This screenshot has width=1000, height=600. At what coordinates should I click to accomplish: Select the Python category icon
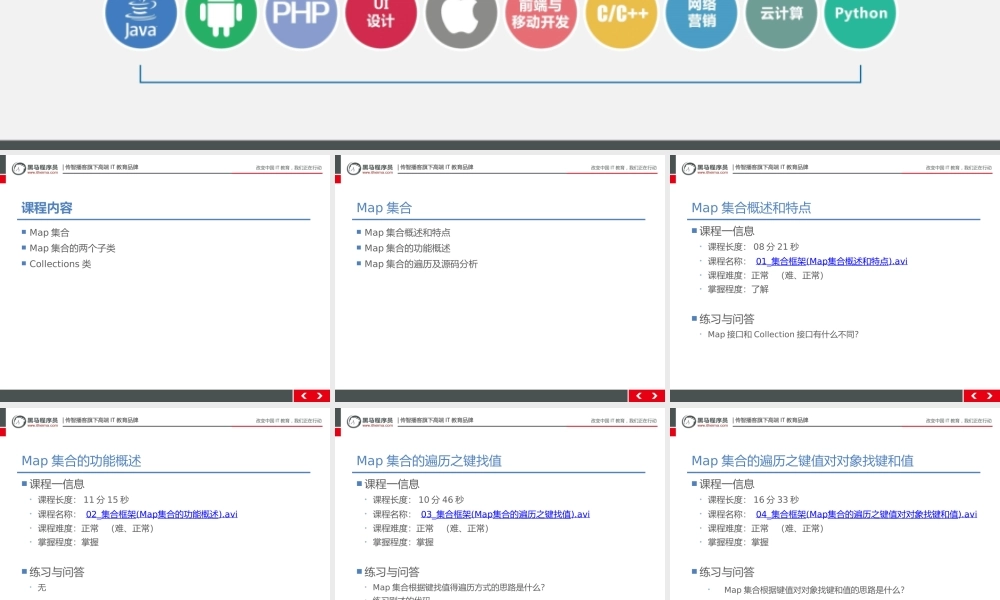point(860,14)
